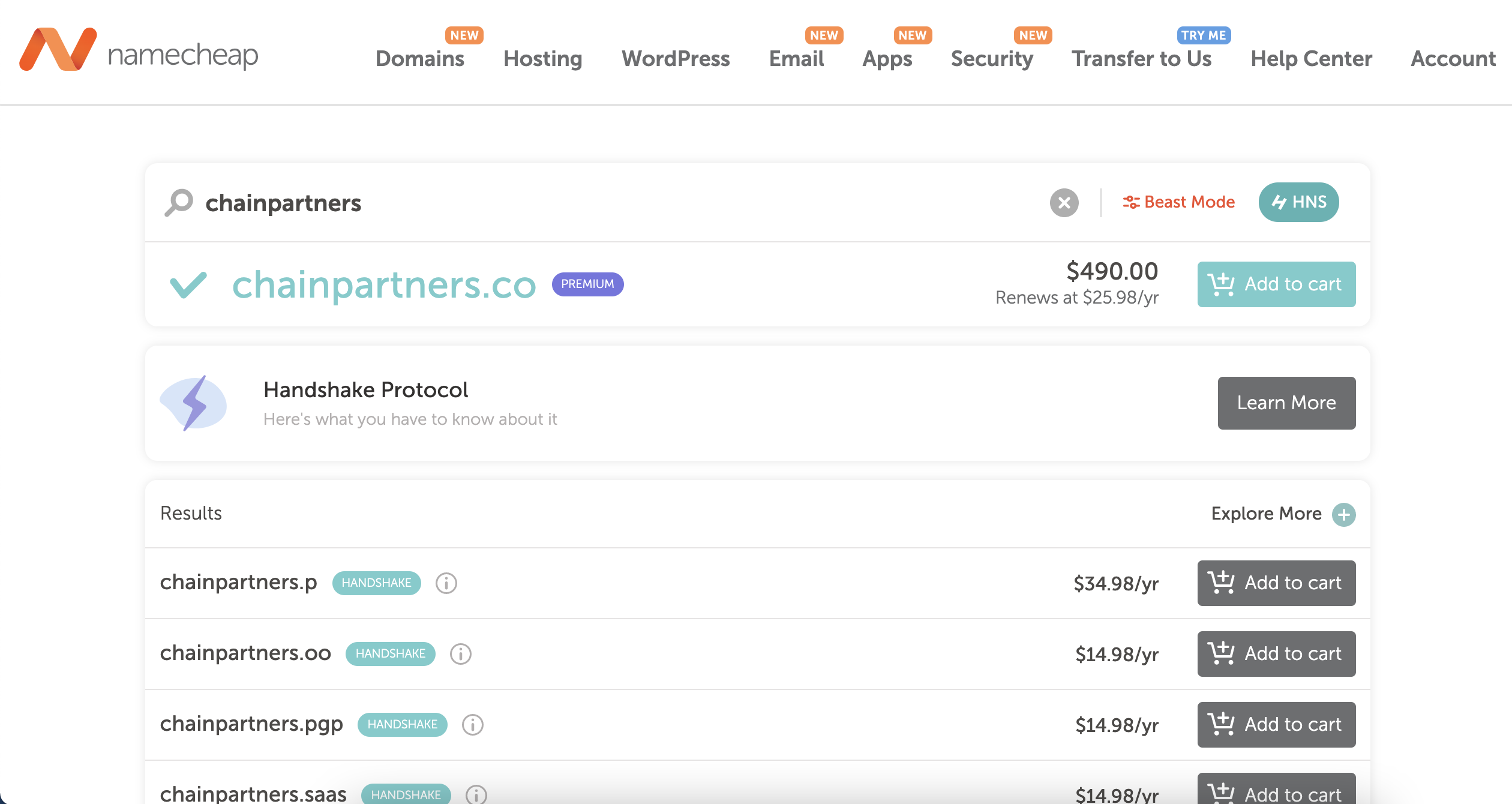Go to Transfer to Us
Viewport: 1512px width, 804px height.
coord(1141,59)
